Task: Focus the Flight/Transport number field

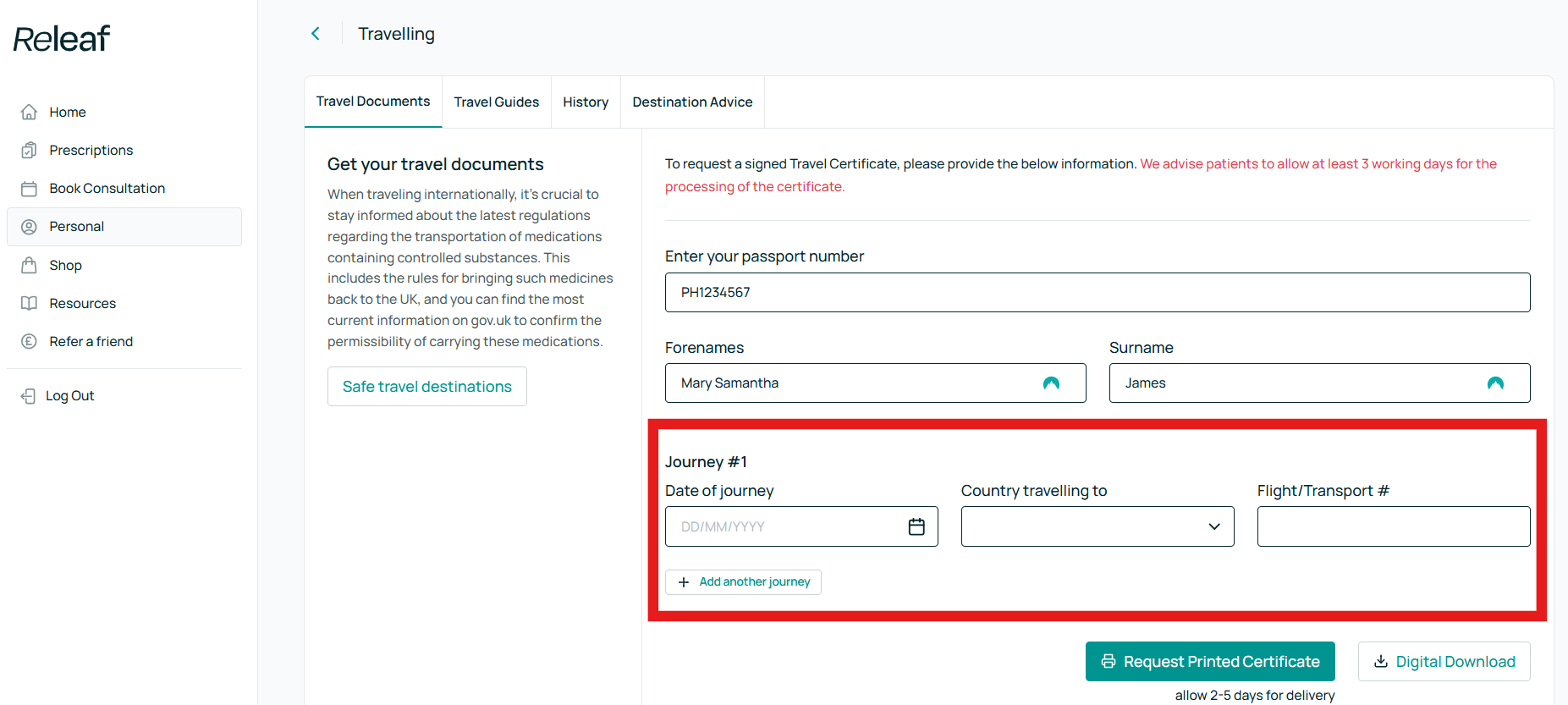Action: point(1394,526)
